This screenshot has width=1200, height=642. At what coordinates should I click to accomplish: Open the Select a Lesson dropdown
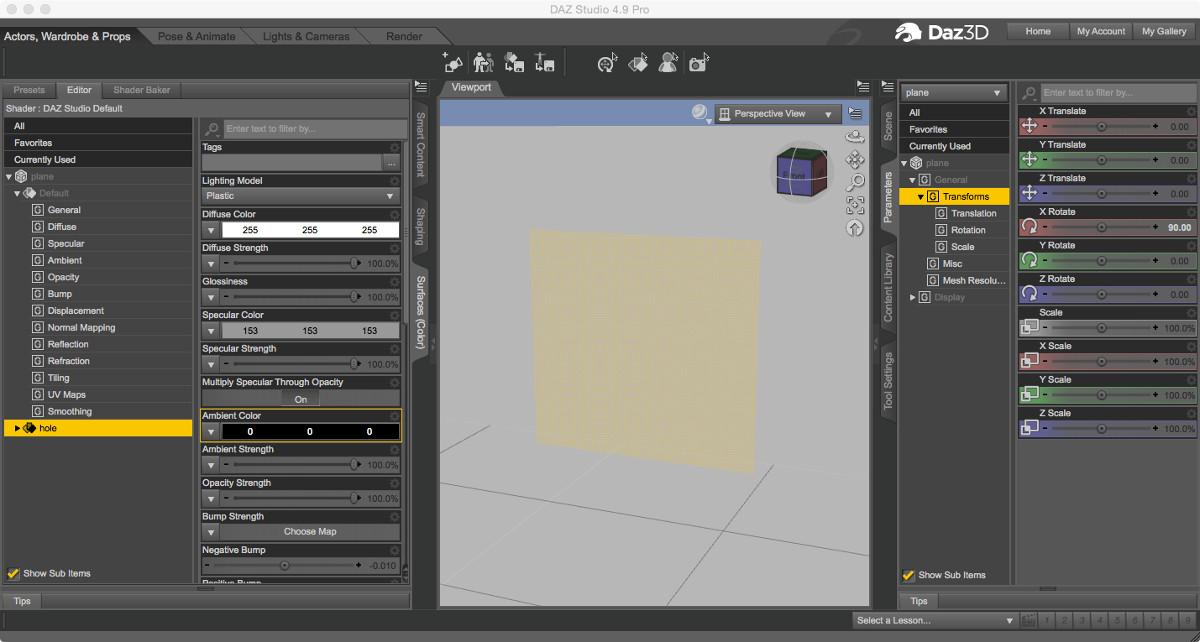coord(934,620)
